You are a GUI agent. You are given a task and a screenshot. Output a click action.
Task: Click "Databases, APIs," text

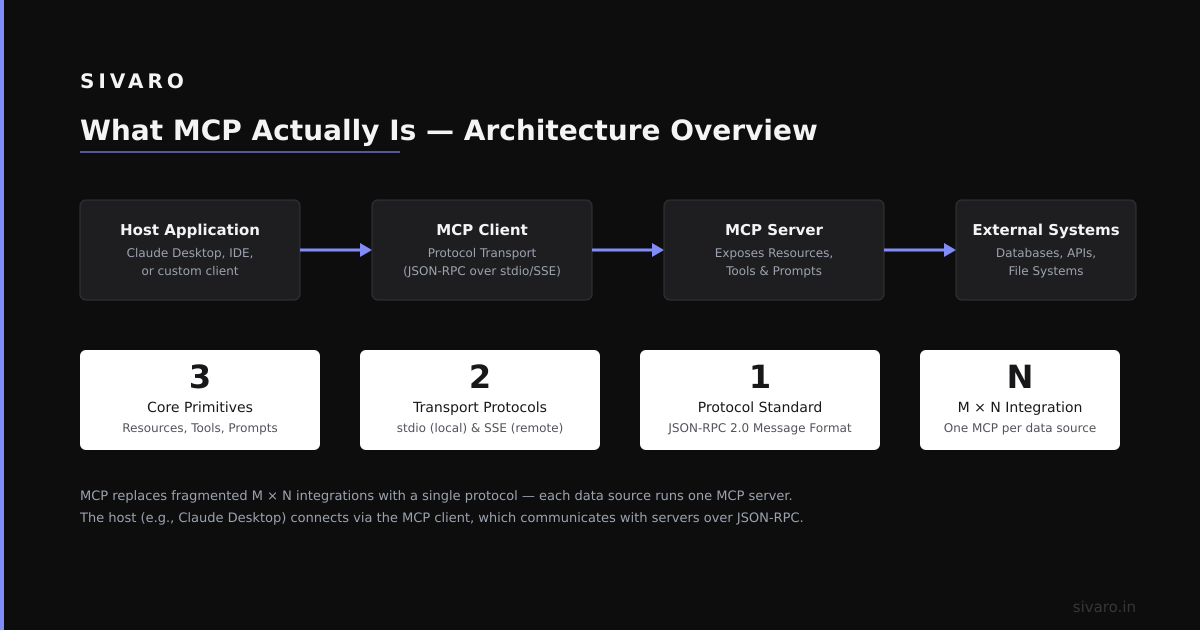(1046, 253)
